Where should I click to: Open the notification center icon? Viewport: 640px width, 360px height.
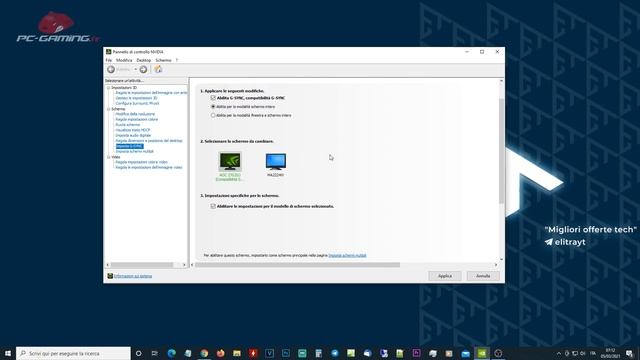(629, 353)
